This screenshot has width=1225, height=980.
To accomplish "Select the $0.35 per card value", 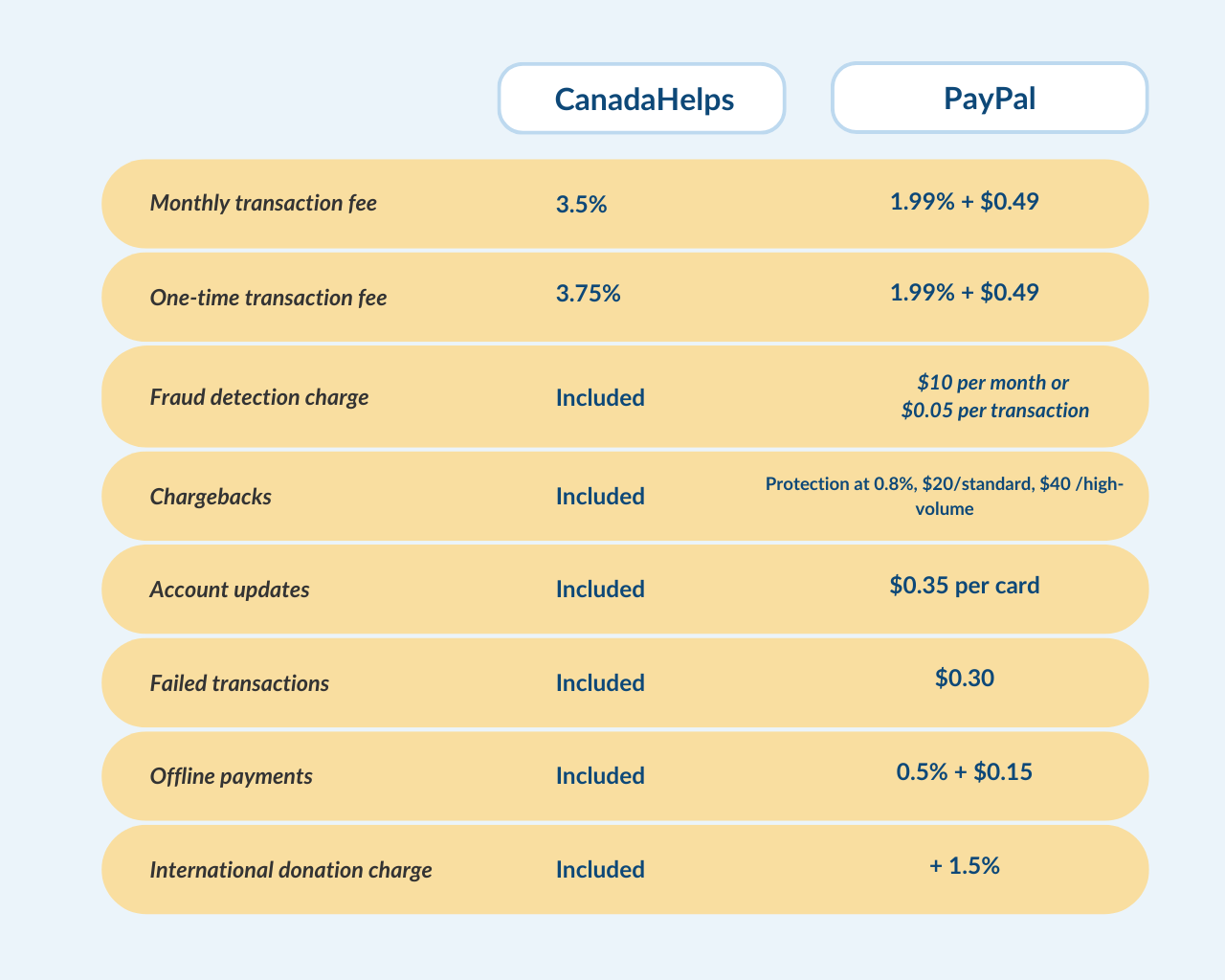I will (964, 585).
